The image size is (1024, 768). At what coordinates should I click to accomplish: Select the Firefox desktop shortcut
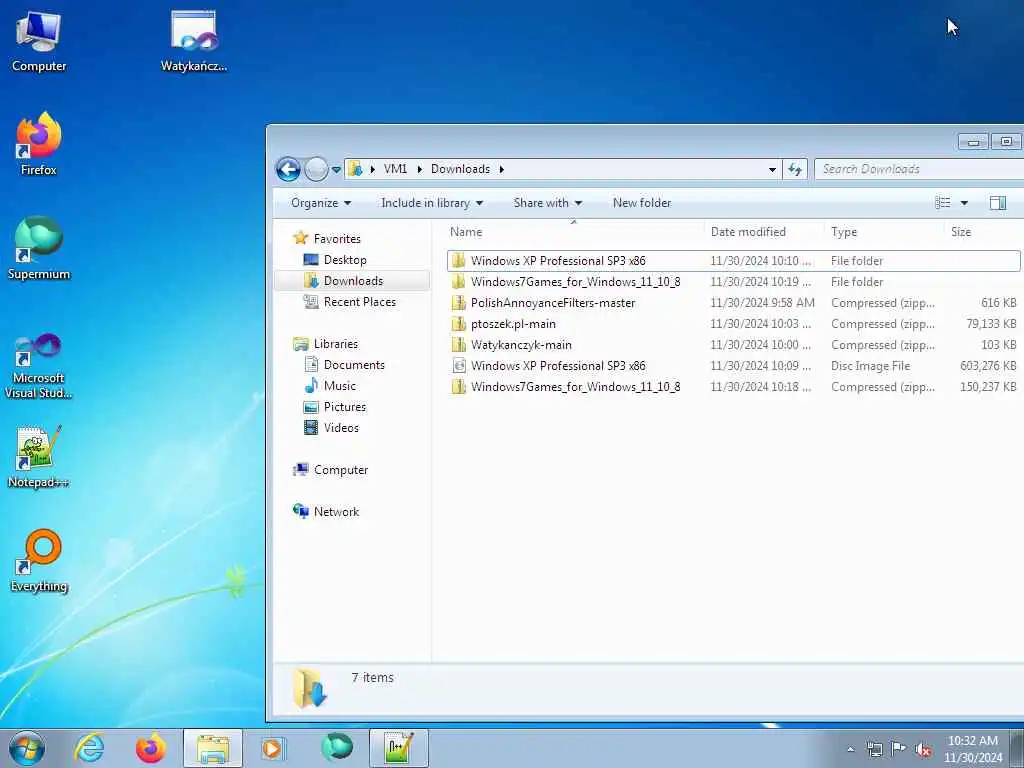coord(39,145)
